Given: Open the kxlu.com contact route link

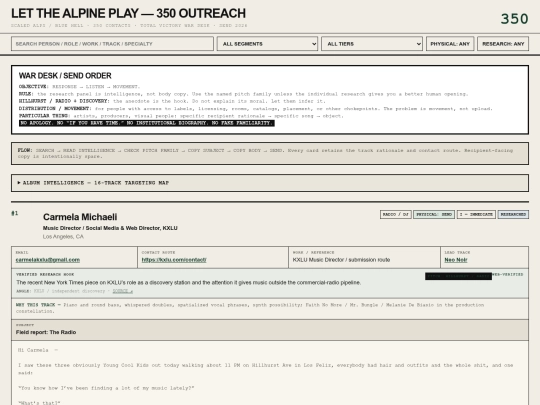Looking at the screenshot, I should (174, 260).
